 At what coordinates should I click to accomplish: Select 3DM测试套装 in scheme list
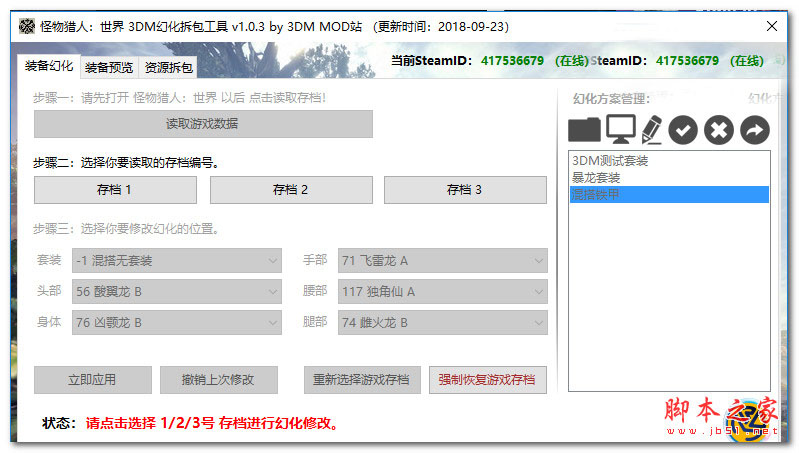click(669, 161)
